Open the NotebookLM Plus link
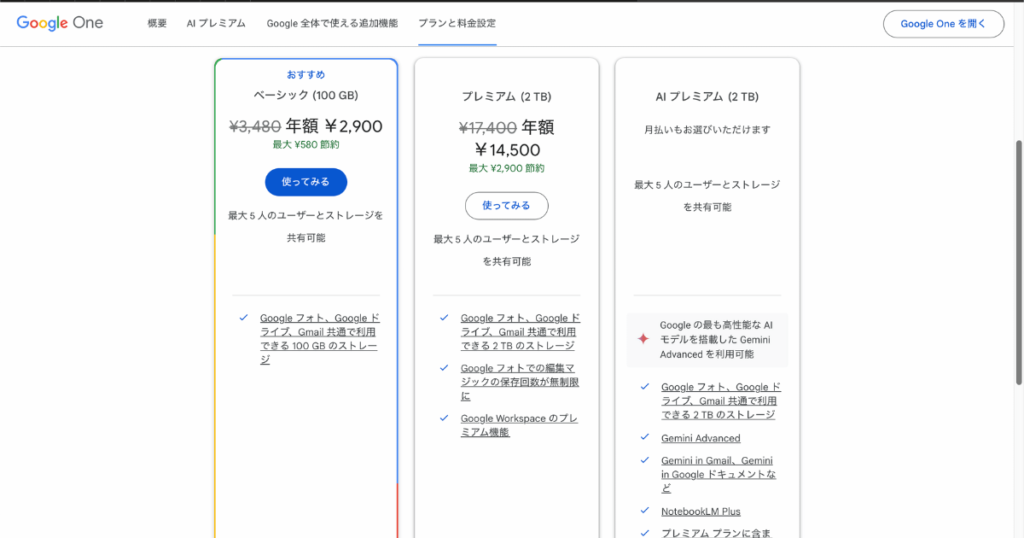 (701, 511)
